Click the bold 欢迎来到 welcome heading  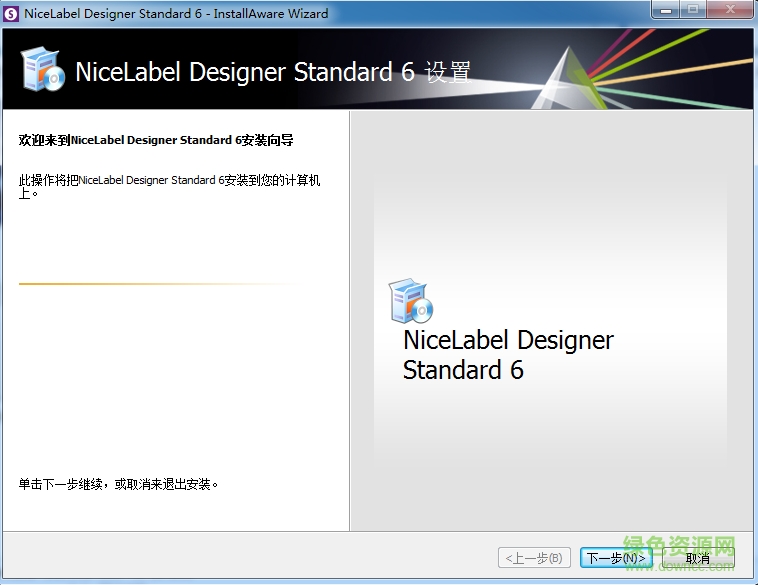point(156,140)
